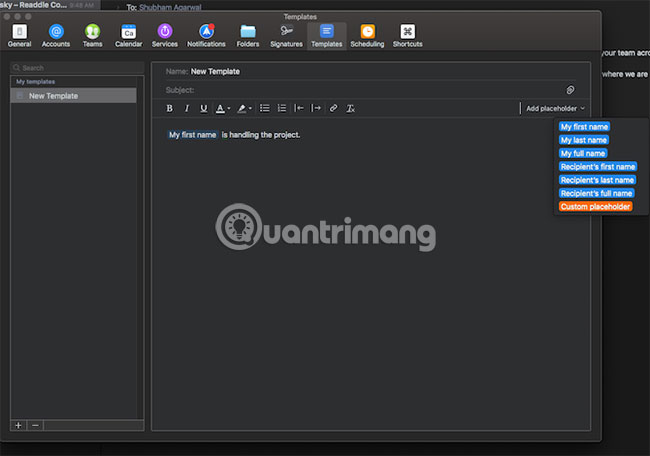650x456 pixels.
Task: Insert a numbered list
Action: pos(282,108)
